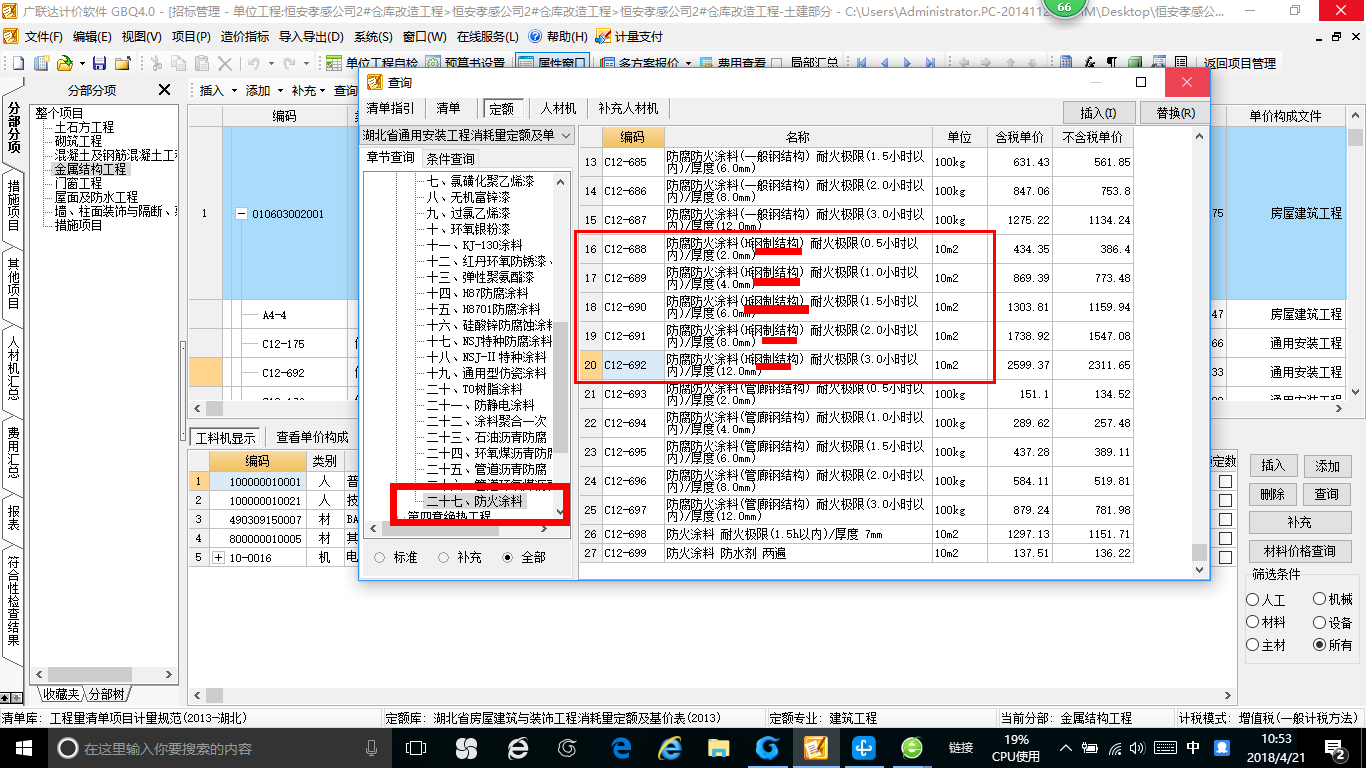Viewport: 1366px width, 768px height.
Task: Click the Help question mark icon
Action: pyautogui.click(x=535, y=36)
